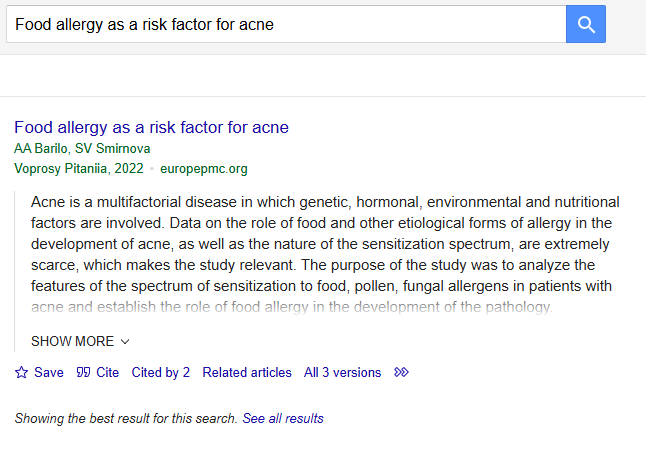Click the Voprosy Pitaniia, 2022 journal text
Screen dimensions: 646x469
(79, 168)
